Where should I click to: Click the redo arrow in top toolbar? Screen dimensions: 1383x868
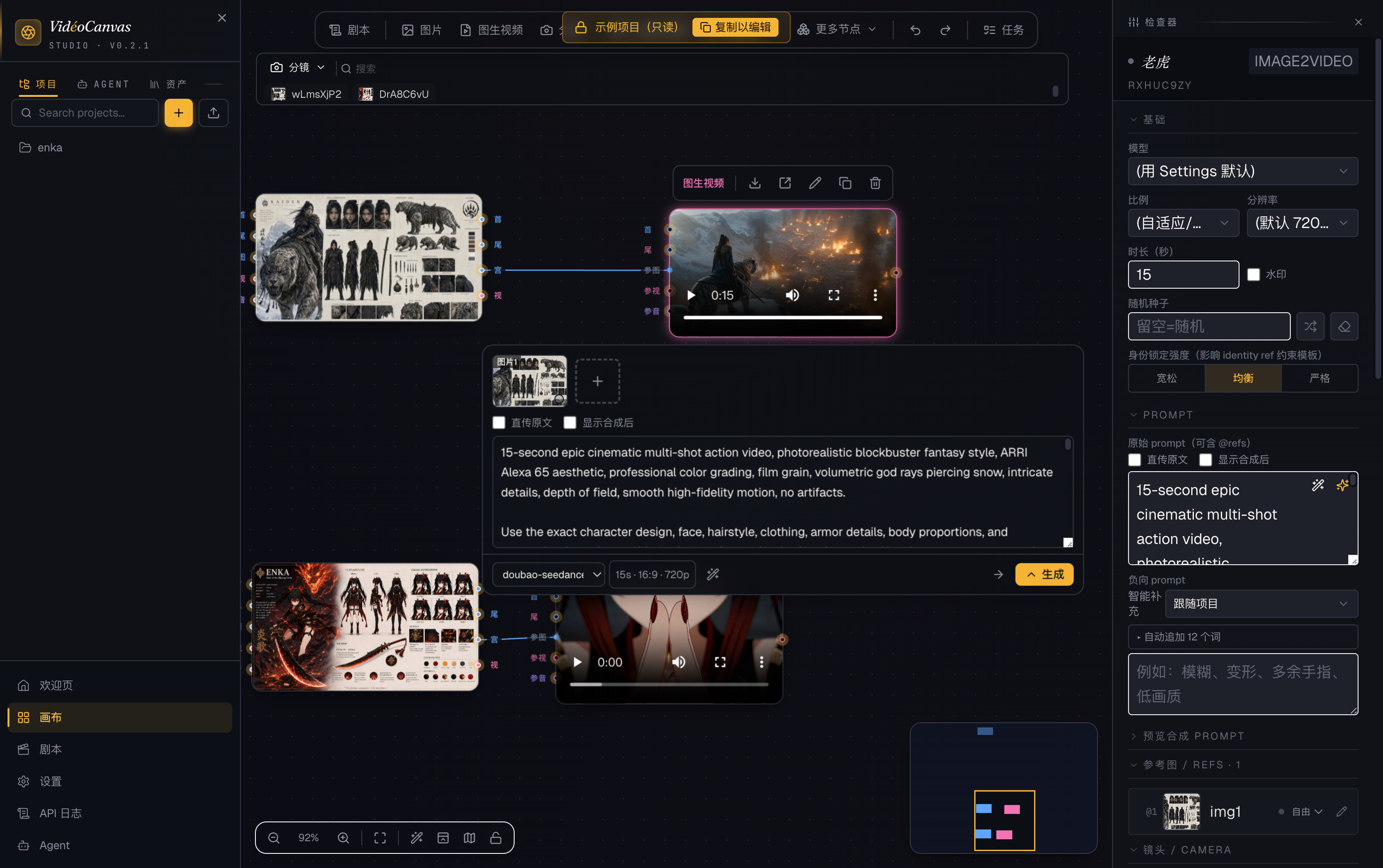946,30
